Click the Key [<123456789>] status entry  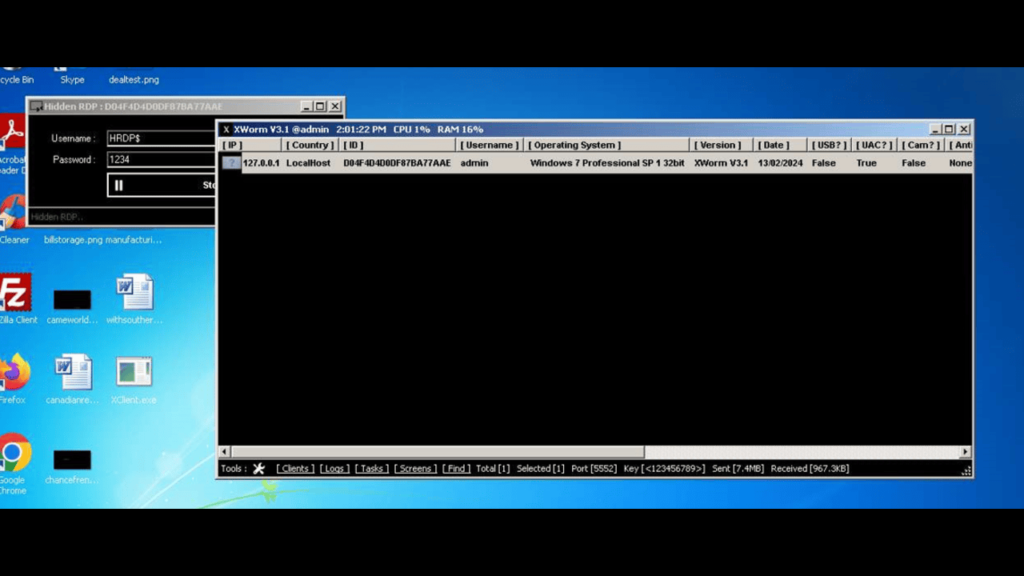664,468
